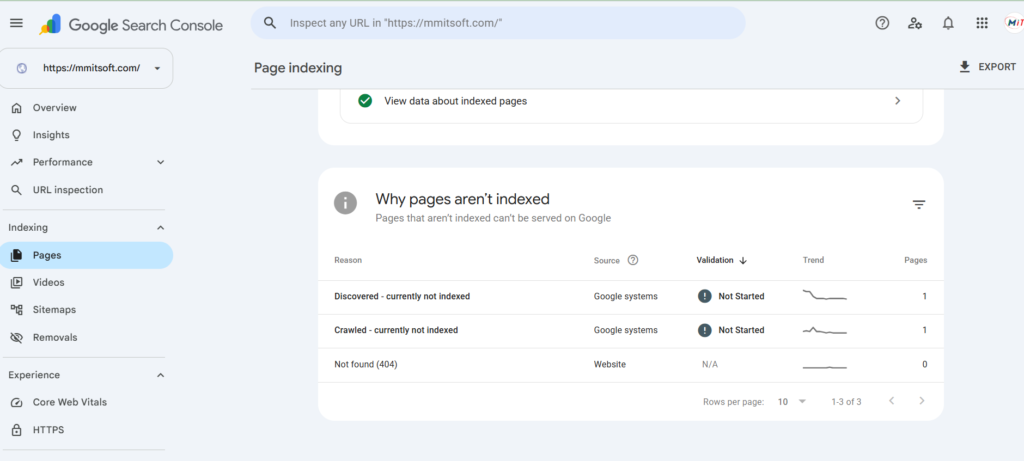Click the Trend column header
The height and width of the screenshot is (461, 1024).
point(813,260)
